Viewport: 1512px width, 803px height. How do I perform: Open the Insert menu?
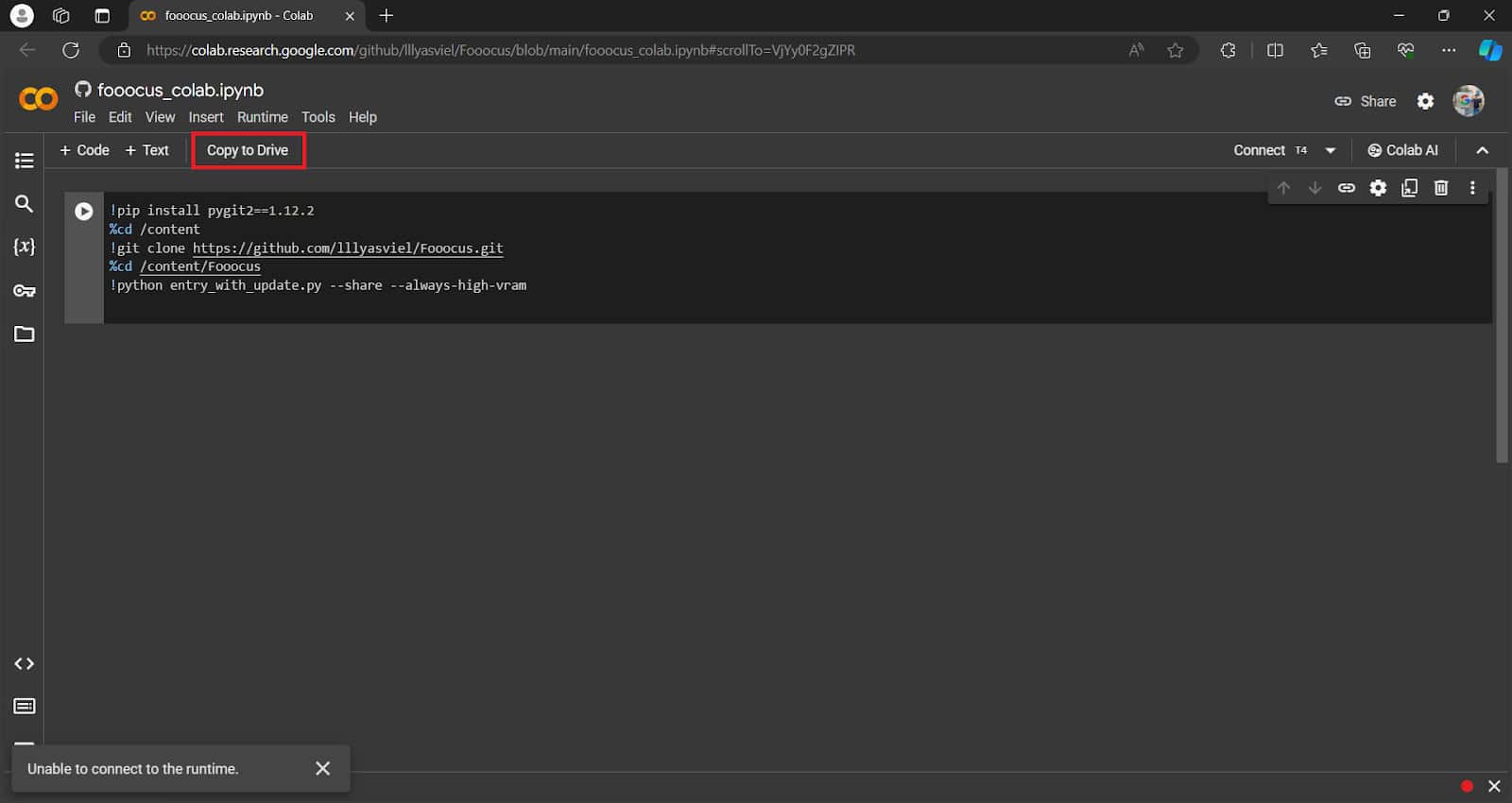206,117
